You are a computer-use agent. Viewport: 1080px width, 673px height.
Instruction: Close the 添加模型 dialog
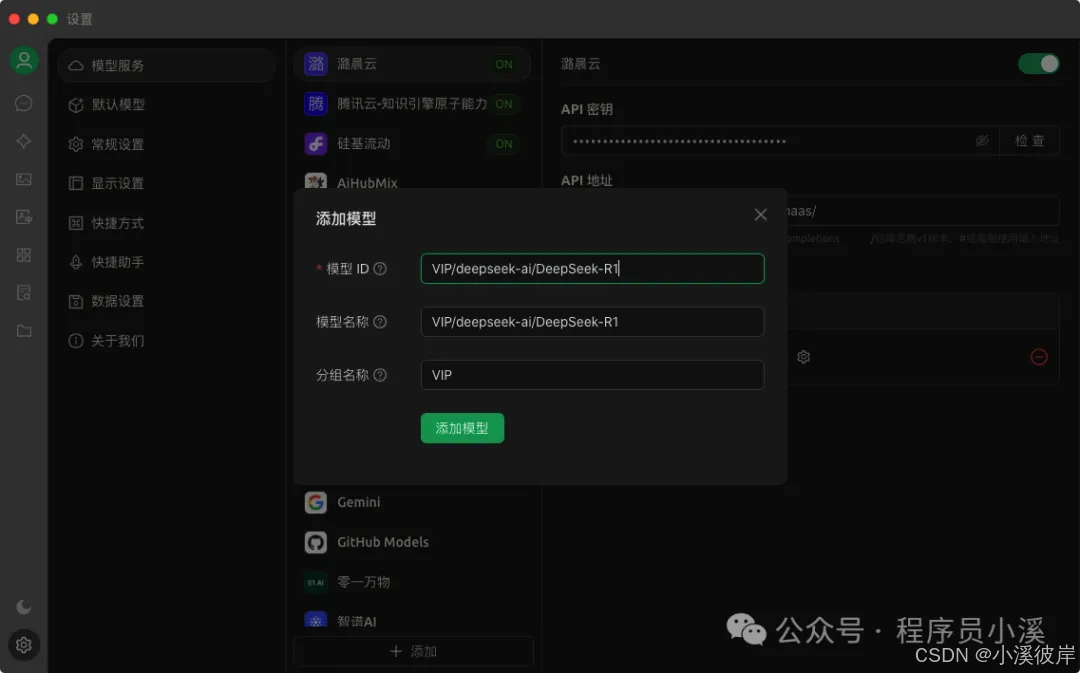click(x=760, y=215)
